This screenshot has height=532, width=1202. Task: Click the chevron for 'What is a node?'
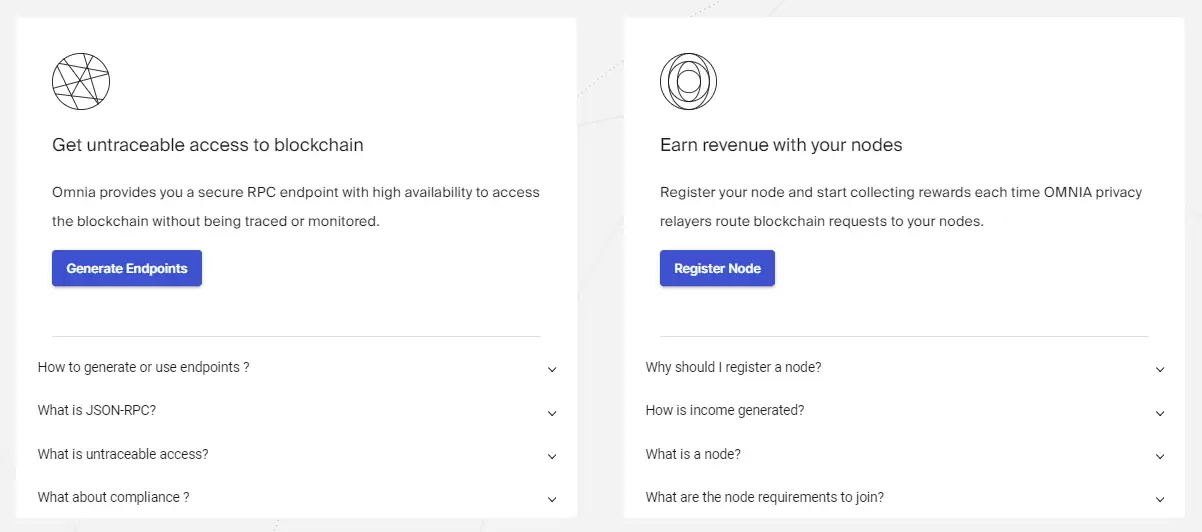tap(1160, 456)
